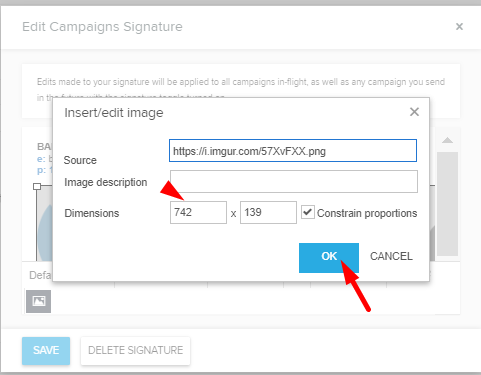Screen dimensions: 481x375
Task: Click into the Image description field
Action: click(x=294, y=181)
